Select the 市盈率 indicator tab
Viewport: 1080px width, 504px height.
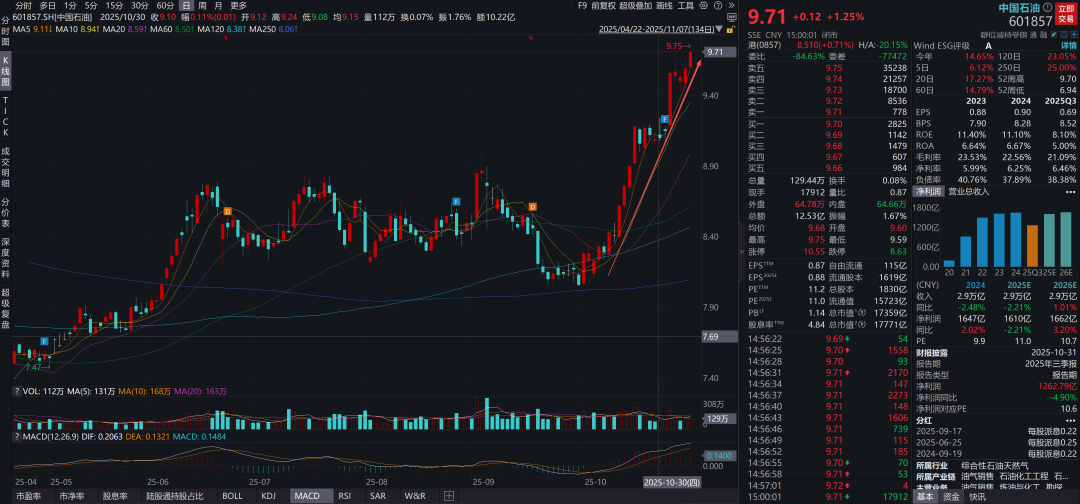28,496
